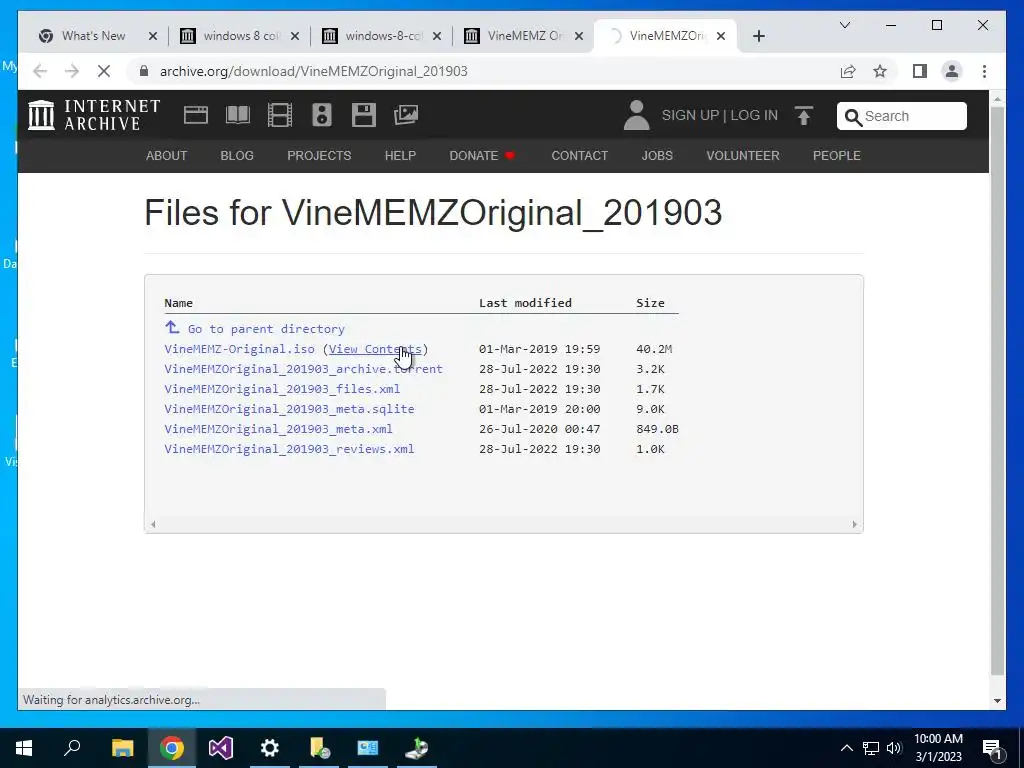Click the address bar URL
The height and width of the screenshot is (768, 1024).
coord(313,71)
